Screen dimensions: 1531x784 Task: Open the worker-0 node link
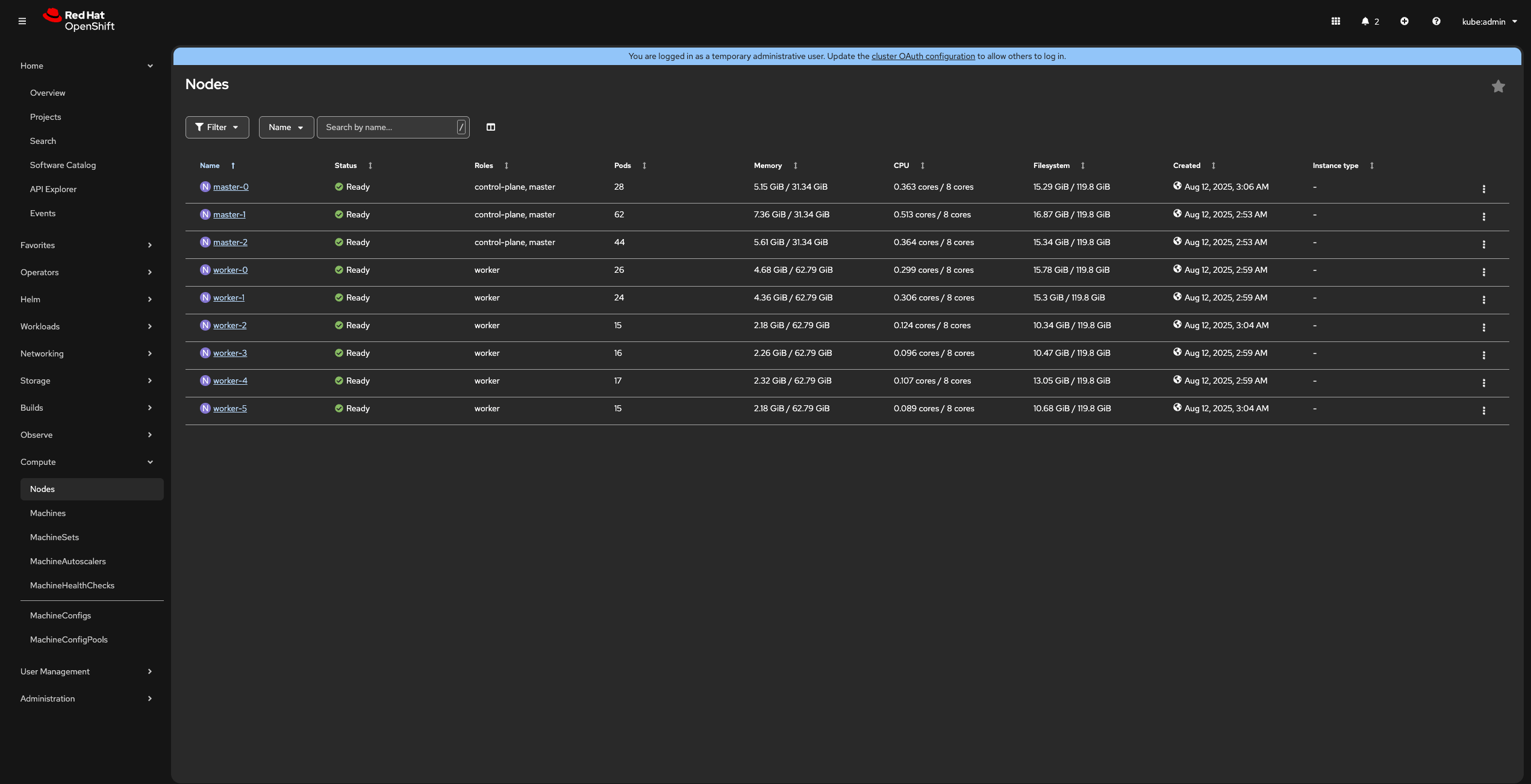pos(230,270)
